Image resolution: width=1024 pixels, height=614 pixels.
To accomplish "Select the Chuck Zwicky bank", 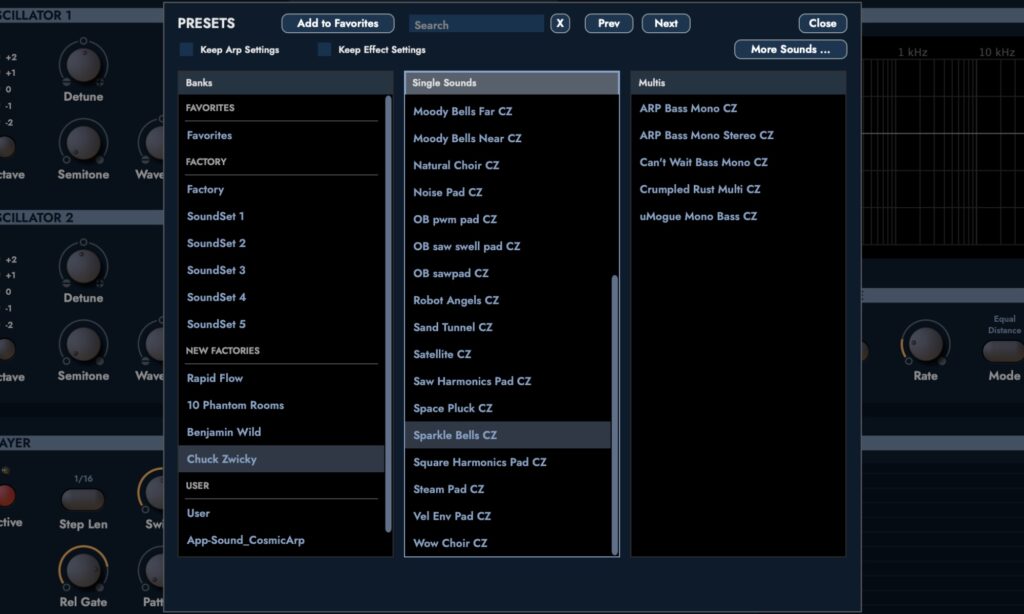I will tap(281, 459).
